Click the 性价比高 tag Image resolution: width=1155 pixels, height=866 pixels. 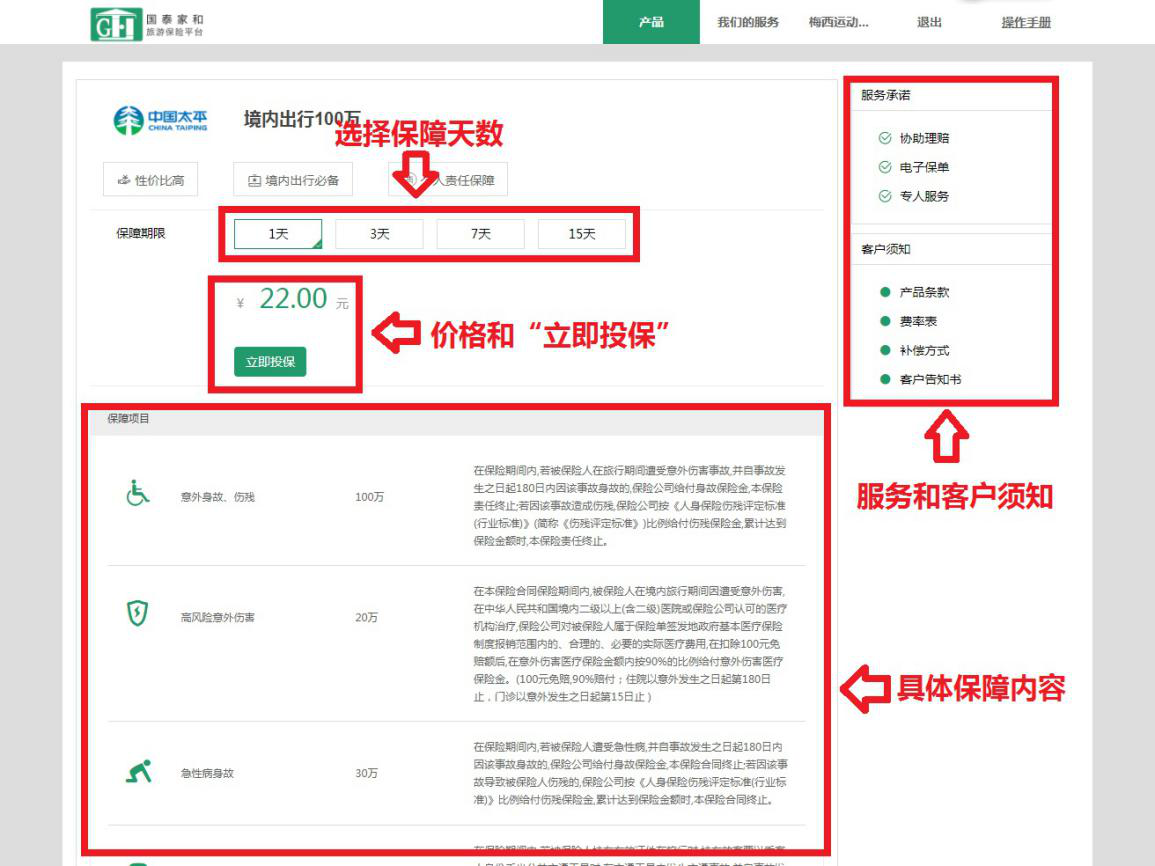coord(151,180)
